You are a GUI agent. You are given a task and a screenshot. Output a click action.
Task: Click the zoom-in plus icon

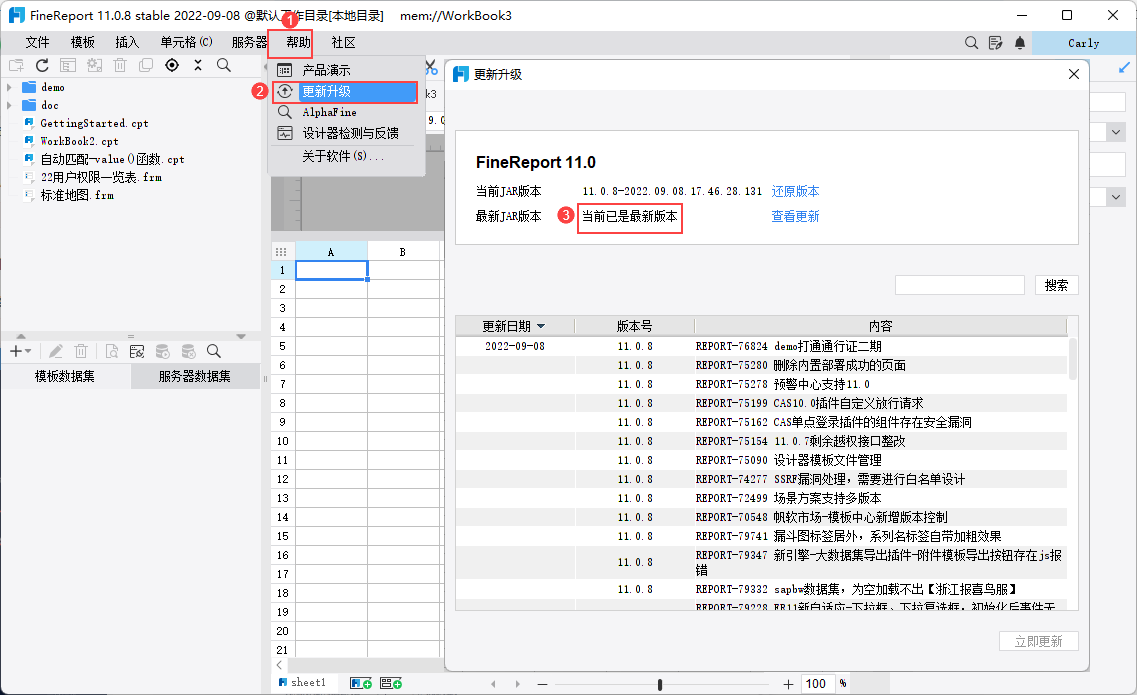[788, 684]
